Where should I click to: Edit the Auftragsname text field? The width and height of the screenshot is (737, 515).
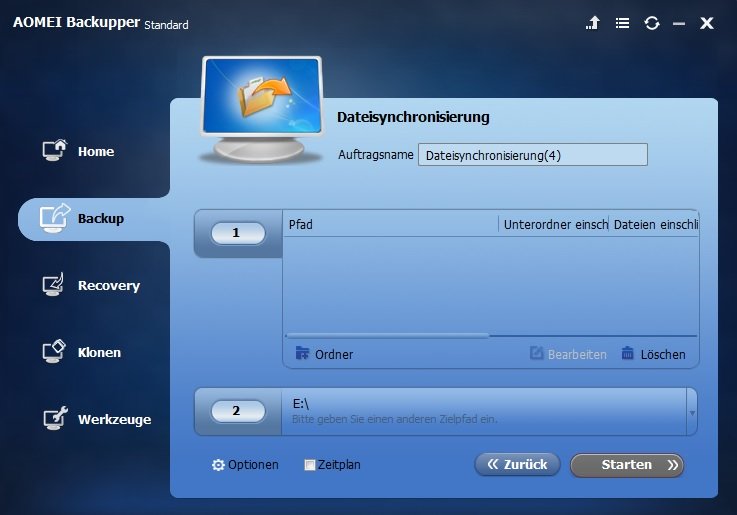pyautogui.click(x=533, y=155)
